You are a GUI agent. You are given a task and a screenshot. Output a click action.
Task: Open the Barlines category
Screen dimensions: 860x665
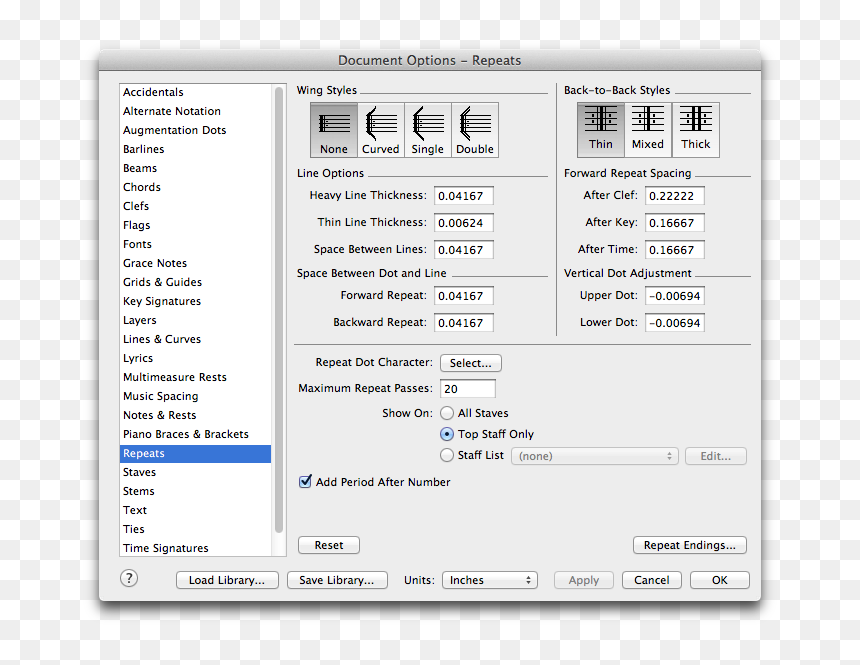tap(195, 149)
